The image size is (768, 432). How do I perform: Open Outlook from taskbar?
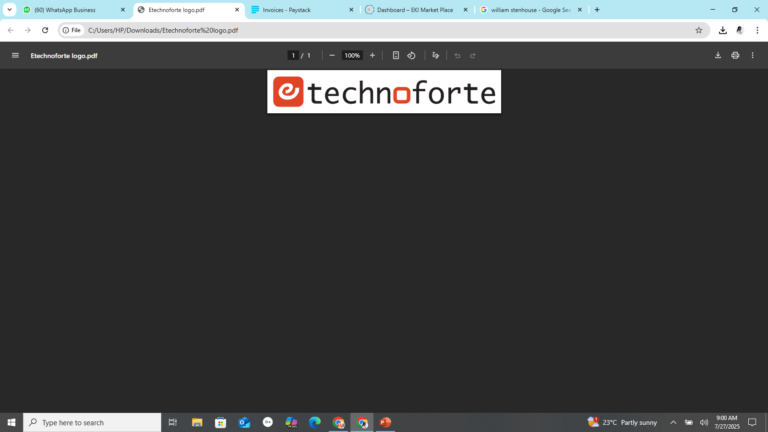click(x=244, y=422)
